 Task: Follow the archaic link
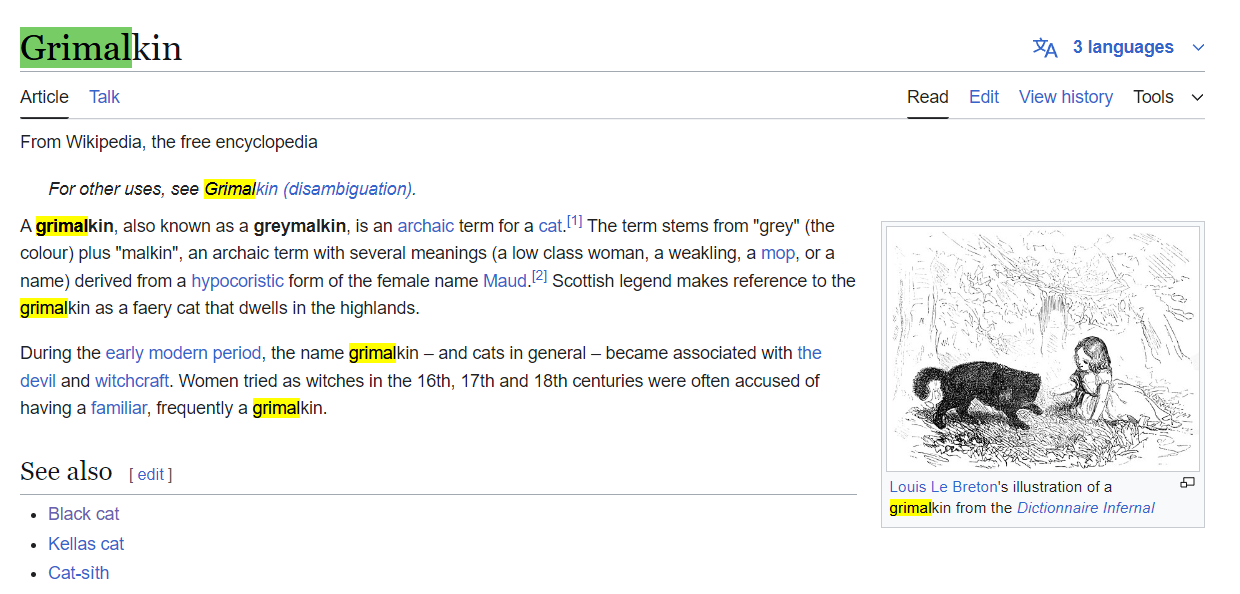pos(425,226)
